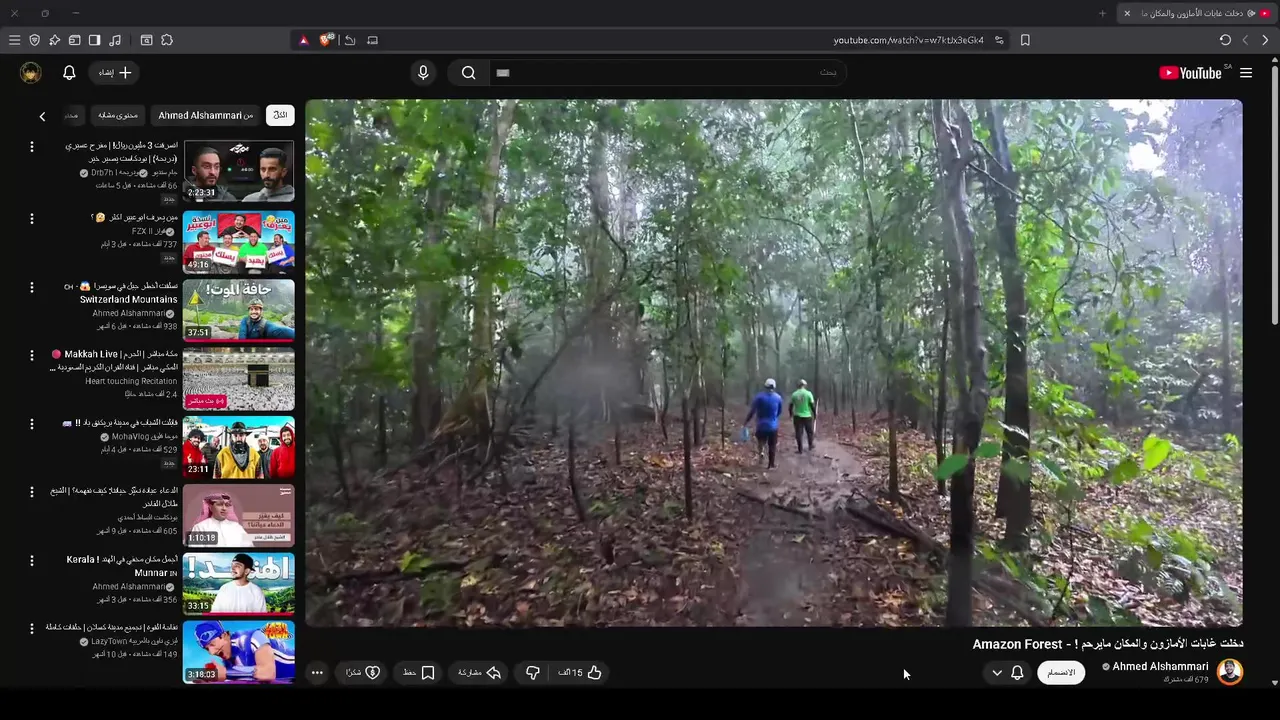The width and height of the screenshot is (1280, 720).
Task: Open the 2:23:31 podcast video thumbnail
Action: [x=239, y=171]
